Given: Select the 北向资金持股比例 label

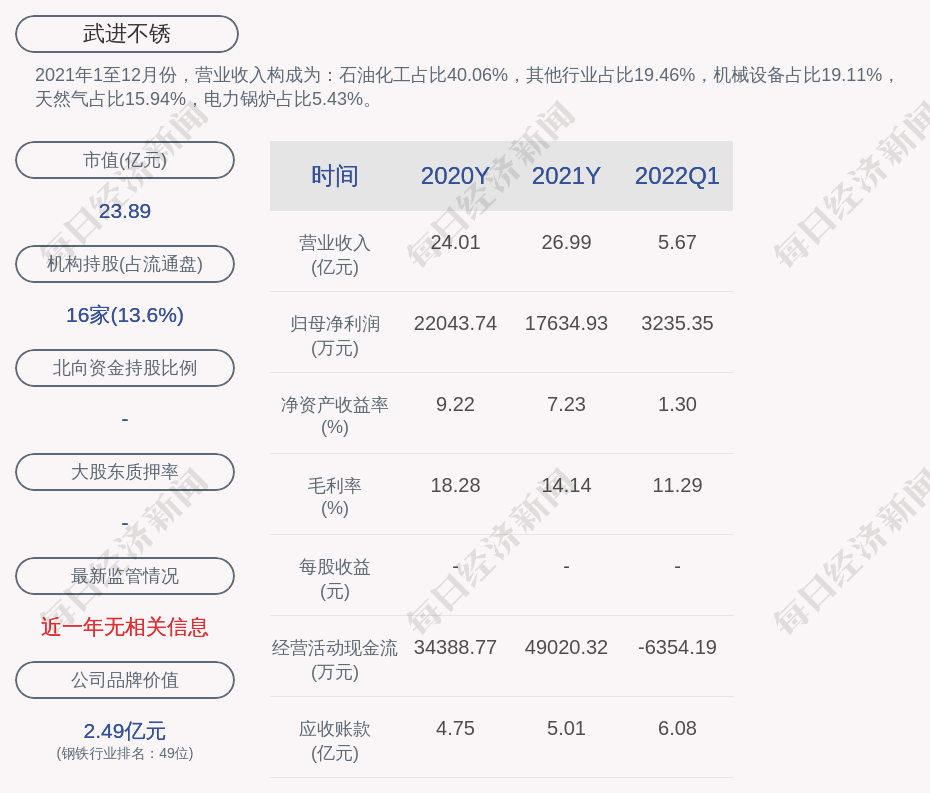Looking at the screenshot, I should (x=125, y=368).
